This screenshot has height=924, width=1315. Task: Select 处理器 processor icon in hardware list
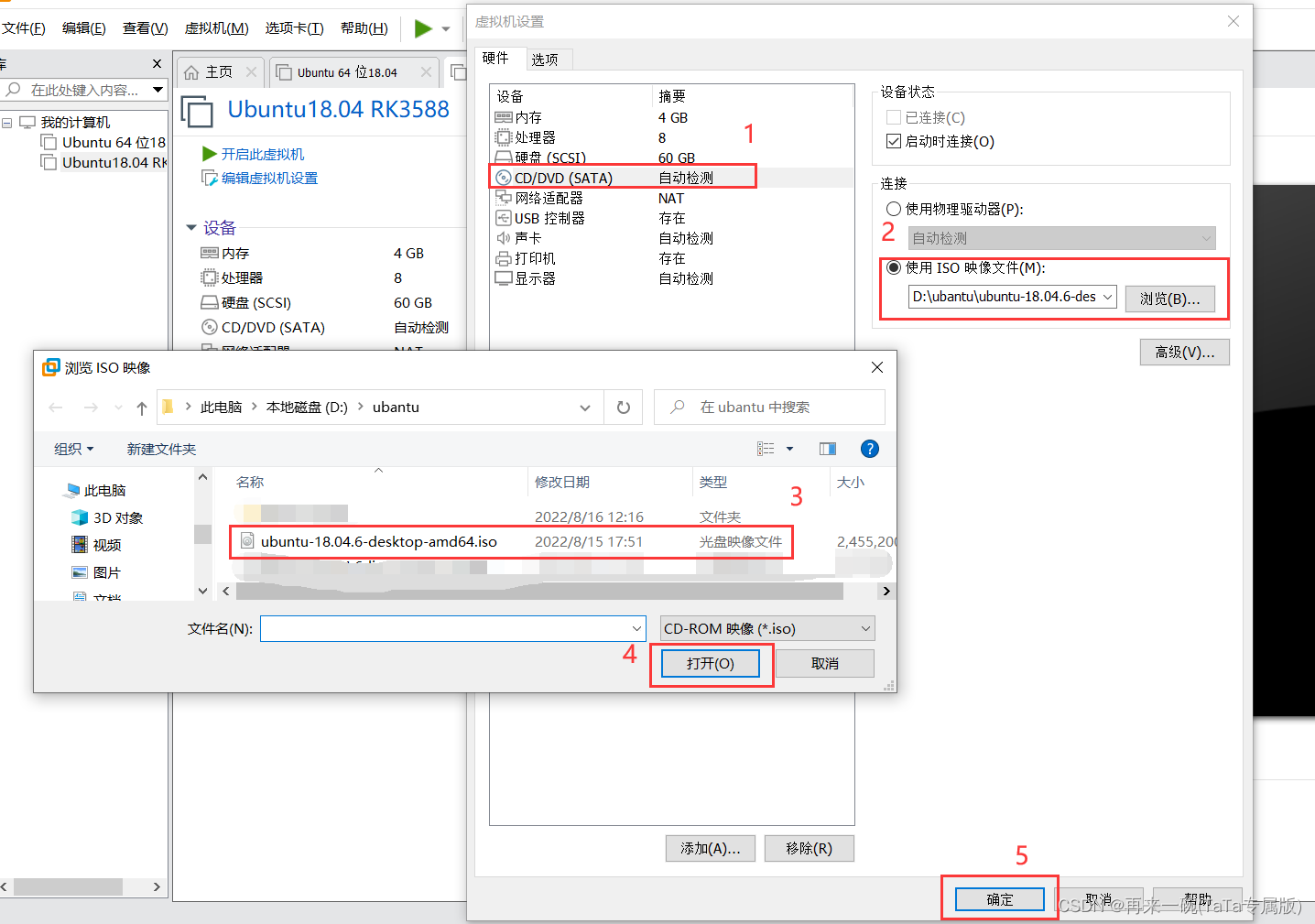tap(504, 137)
